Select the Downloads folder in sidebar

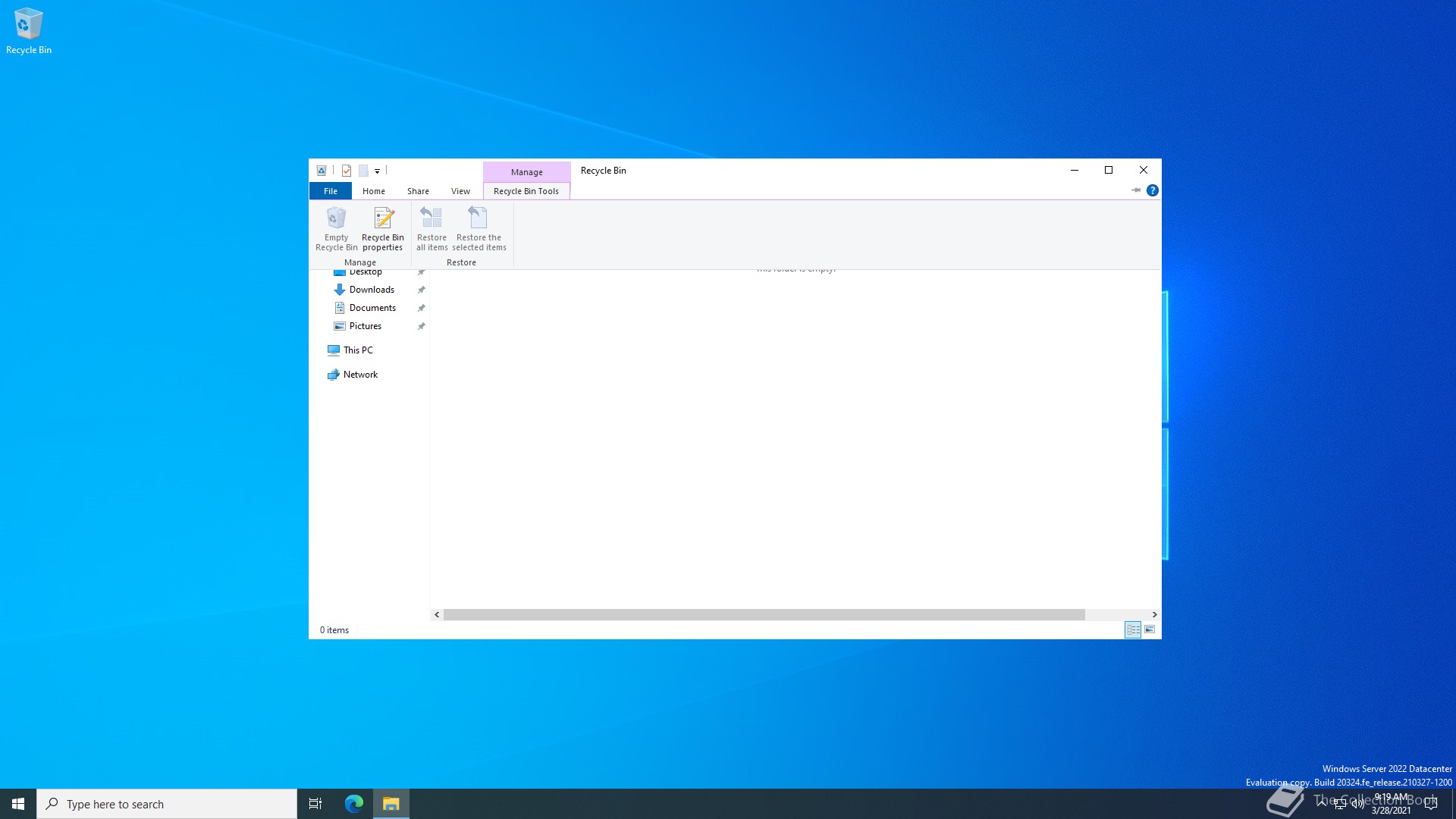pyautogui.click(x=371, y=289)
